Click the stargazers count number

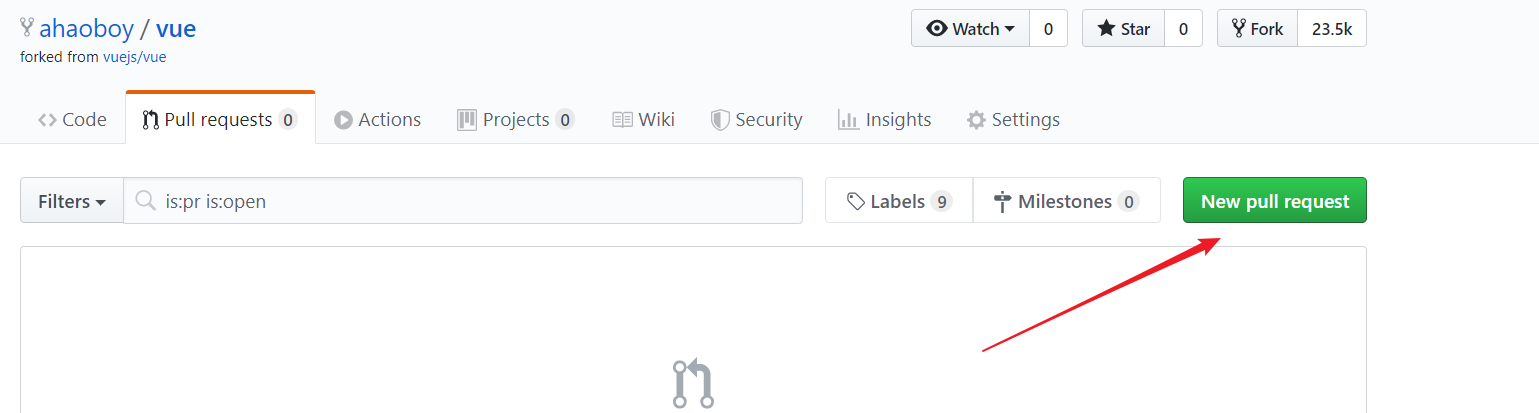tap(1183, 29)
